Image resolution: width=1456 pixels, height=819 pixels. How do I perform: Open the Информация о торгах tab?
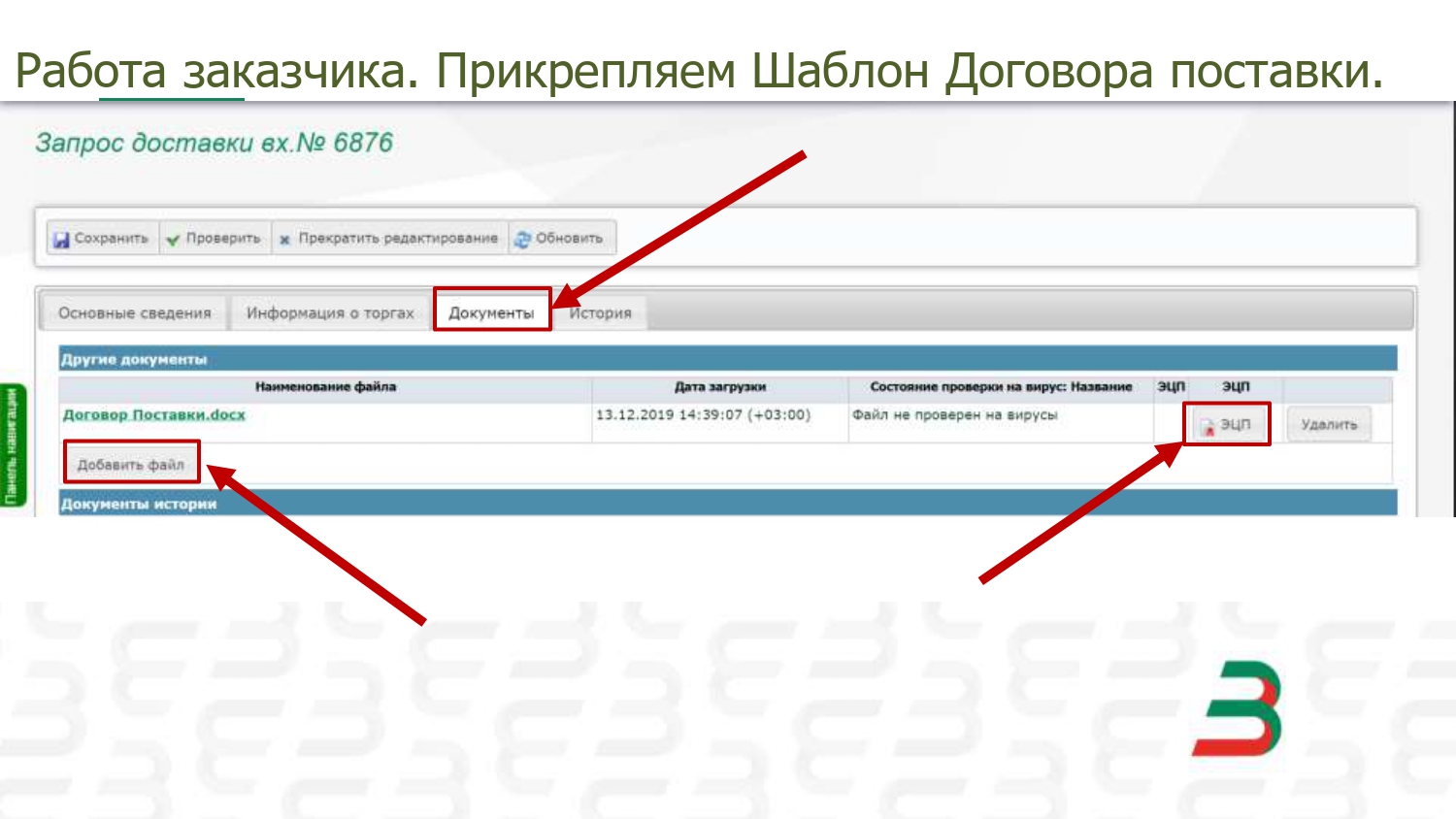coord(330,313)
